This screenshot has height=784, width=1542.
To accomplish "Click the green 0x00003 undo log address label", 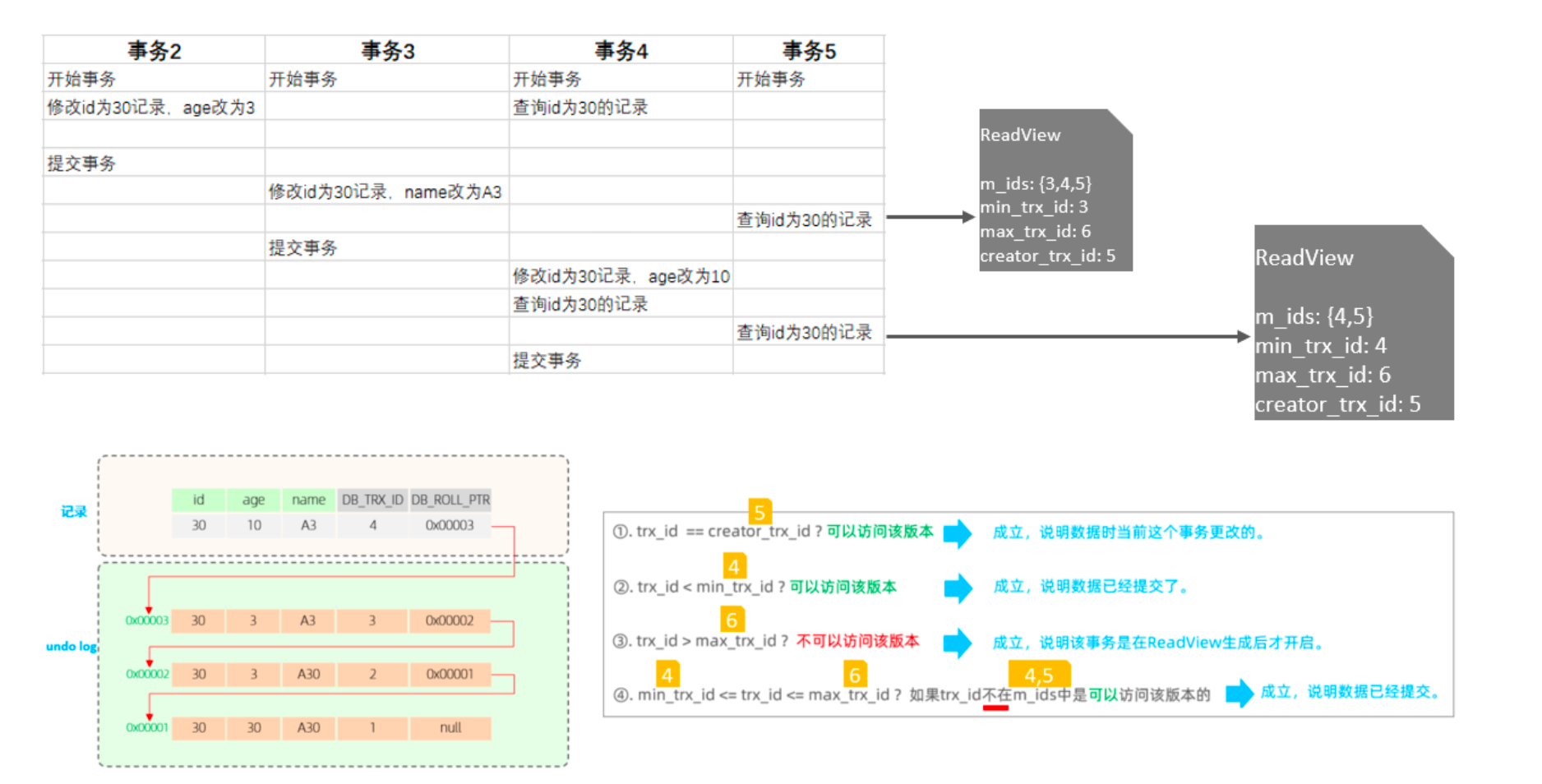I will pyautogui.click(x=146, y=620).
